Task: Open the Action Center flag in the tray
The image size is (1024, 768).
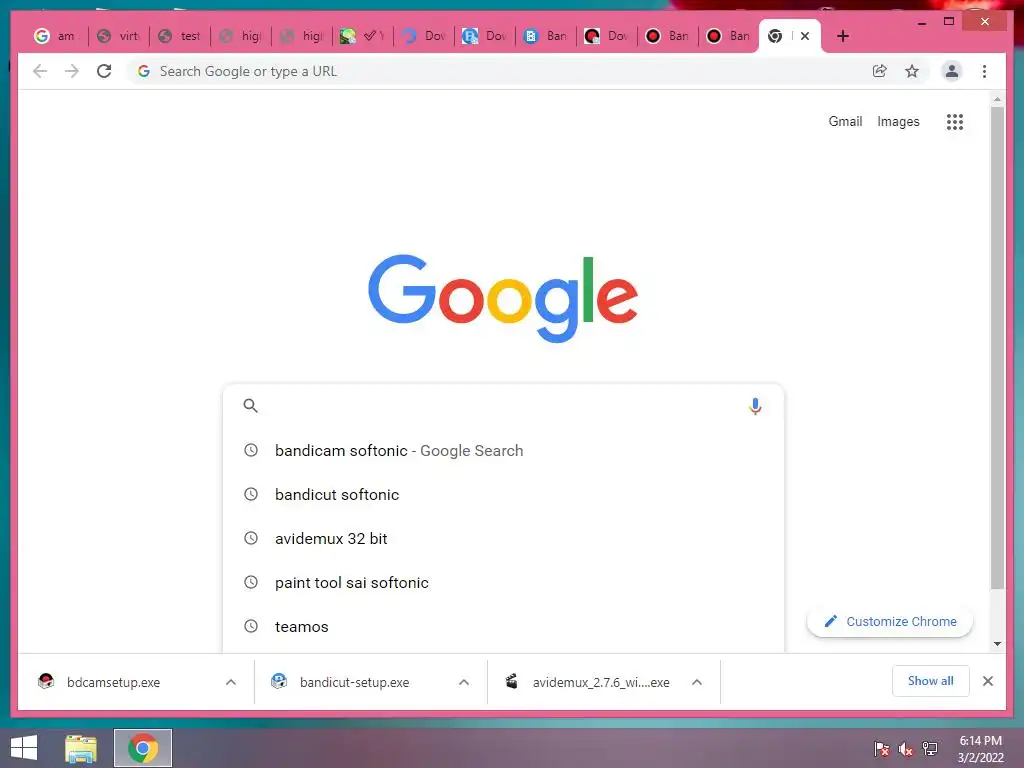Action: pos(882,748)
